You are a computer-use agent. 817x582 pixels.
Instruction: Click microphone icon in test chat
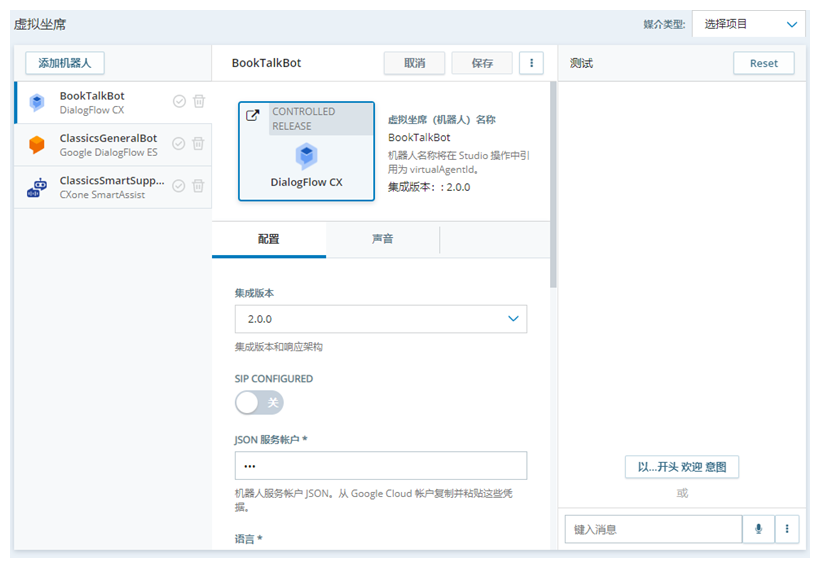coord(759,529)
